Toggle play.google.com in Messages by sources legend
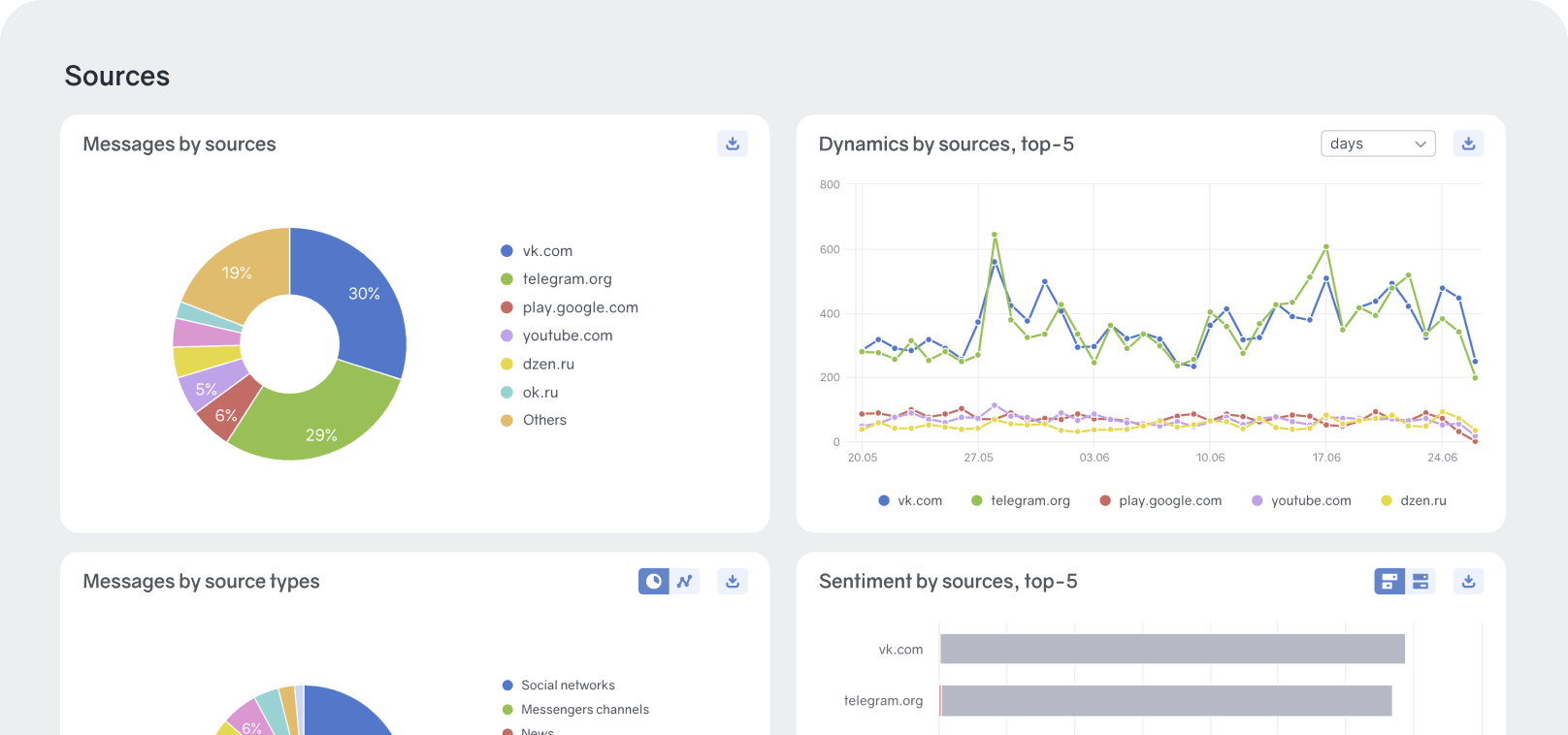The height and width of the screenshot is (735, 1568). [570, 307]
